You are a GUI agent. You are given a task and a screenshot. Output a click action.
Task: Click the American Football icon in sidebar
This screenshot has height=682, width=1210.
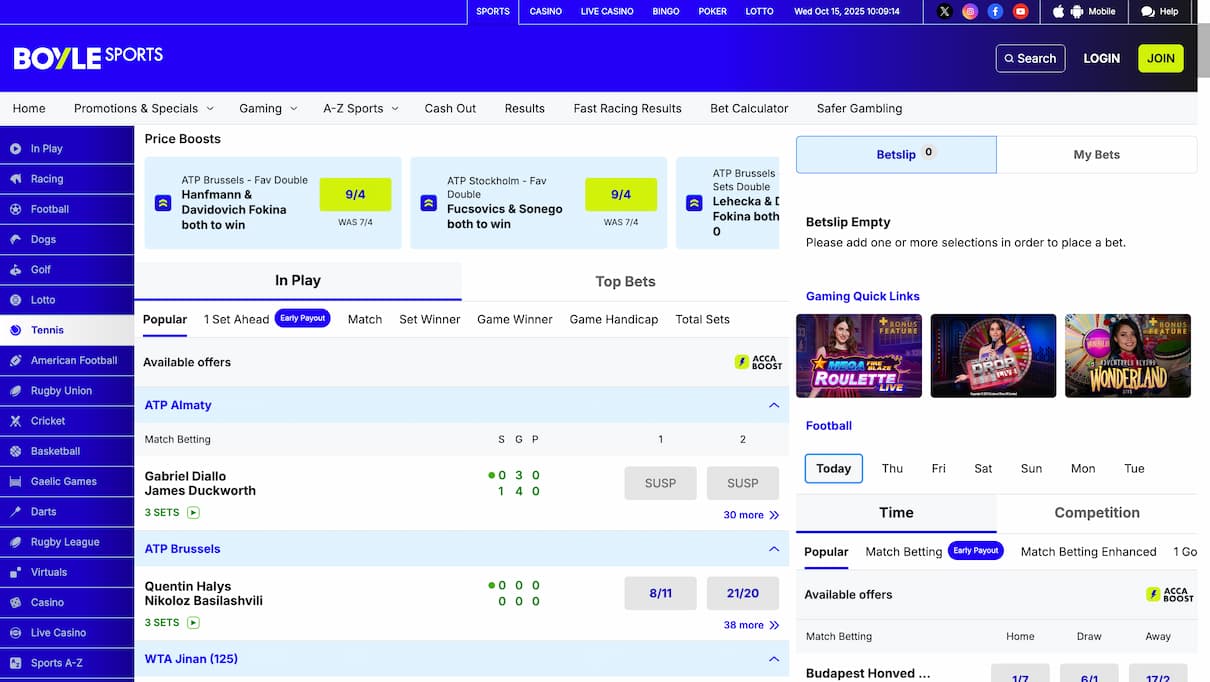[15, 361]
